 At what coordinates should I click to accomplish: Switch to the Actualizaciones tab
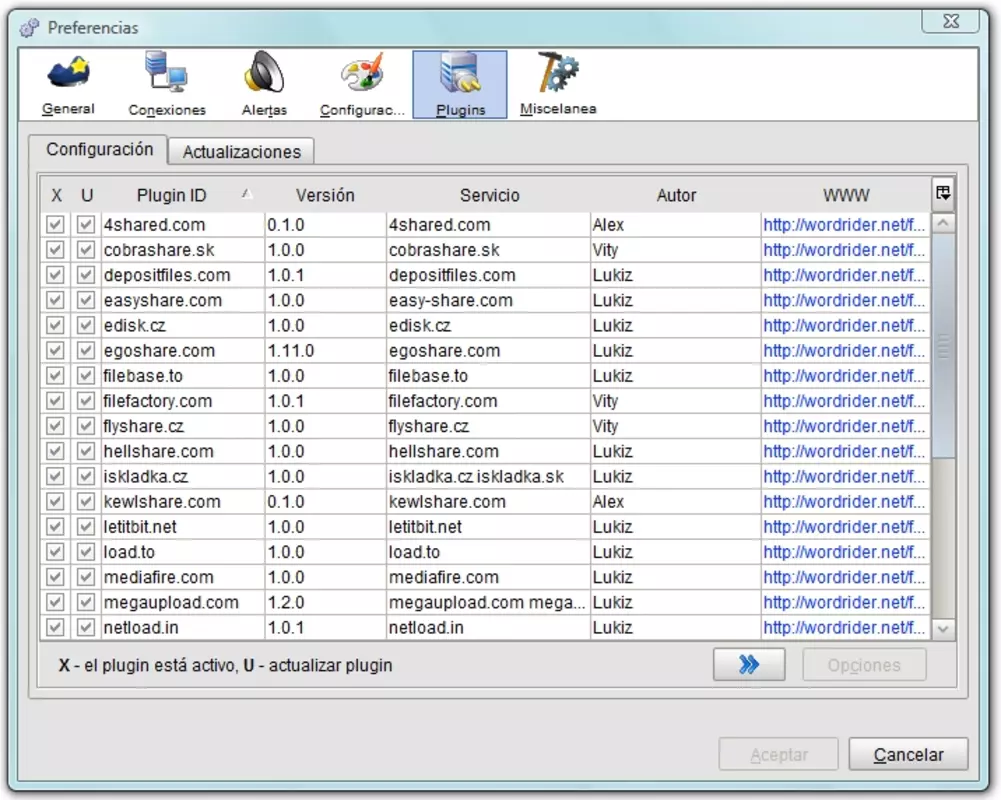[x=241, y=152]
